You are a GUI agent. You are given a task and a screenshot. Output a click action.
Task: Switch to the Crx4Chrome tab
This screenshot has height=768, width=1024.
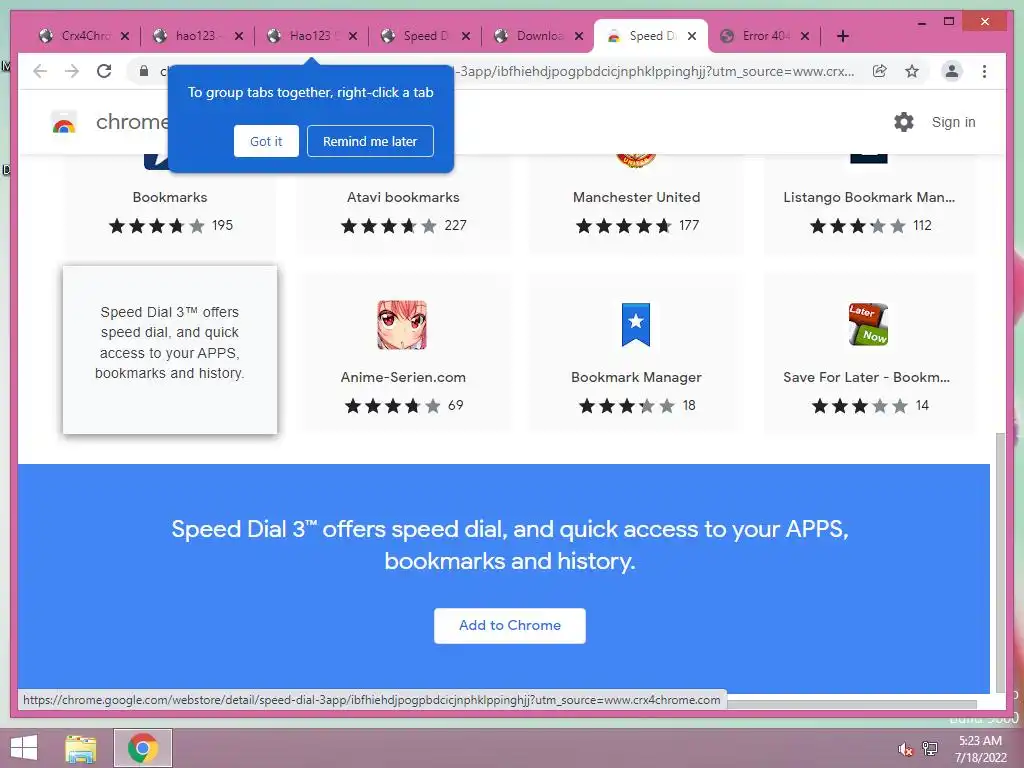76,36
